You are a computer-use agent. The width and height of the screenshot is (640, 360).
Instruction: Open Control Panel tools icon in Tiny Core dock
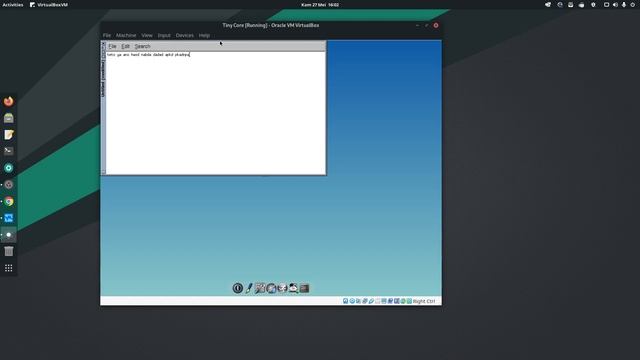coord(260,288)
